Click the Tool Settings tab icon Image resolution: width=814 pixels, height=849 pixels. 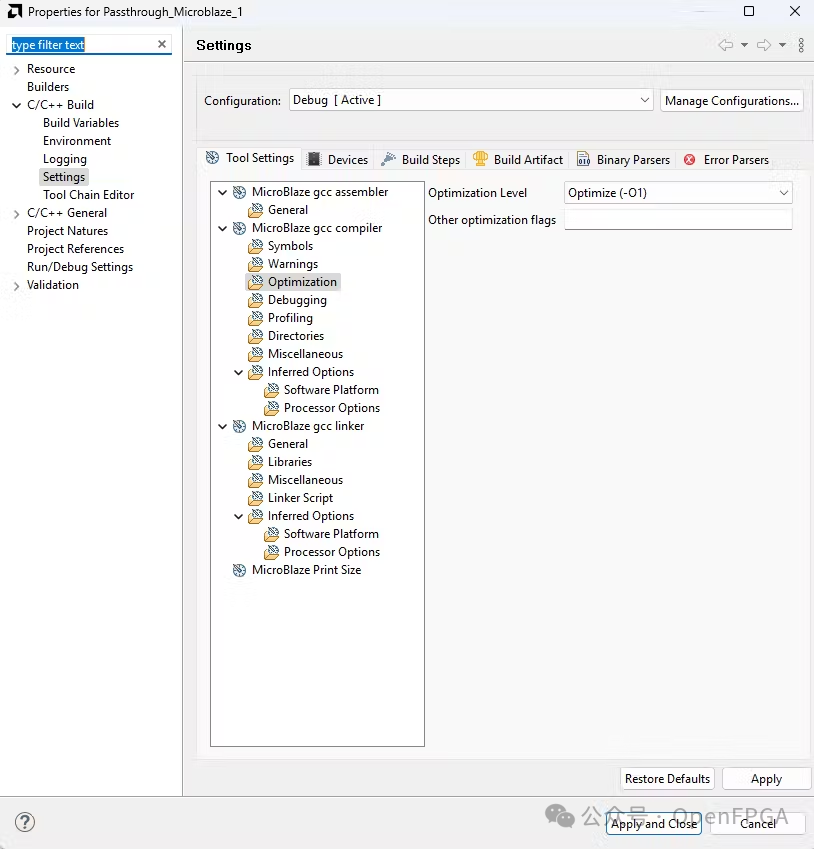pyautogui.click(x=213, y=158)
